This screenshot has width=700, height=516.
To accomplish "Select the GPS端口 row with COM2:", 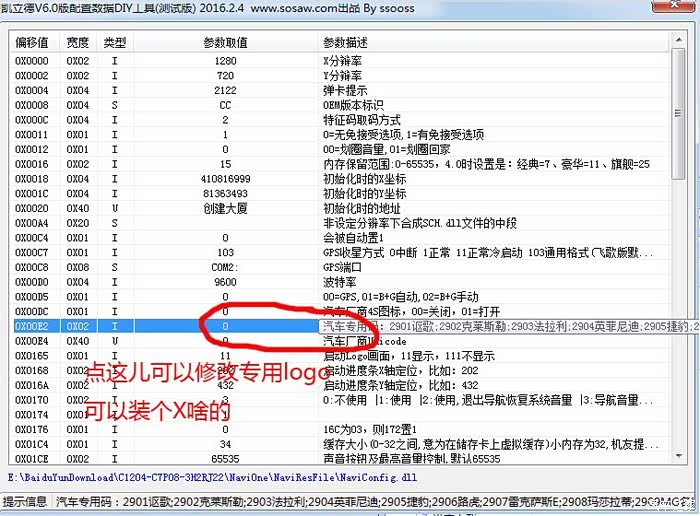I will tap(225, 267).
